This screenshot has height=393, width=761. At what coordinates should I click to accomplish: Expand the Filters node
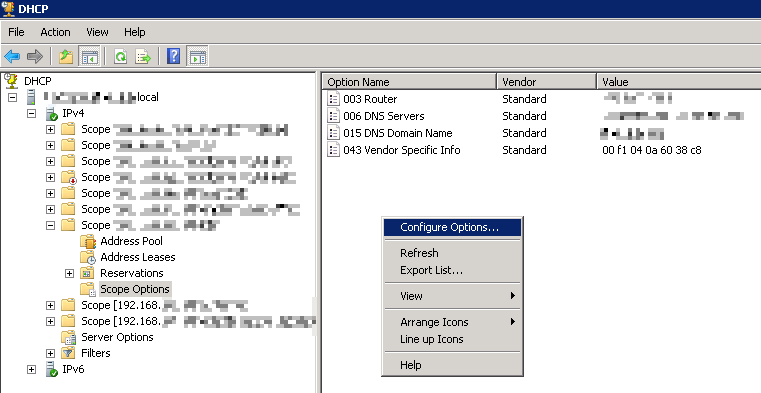click(50, 353)
